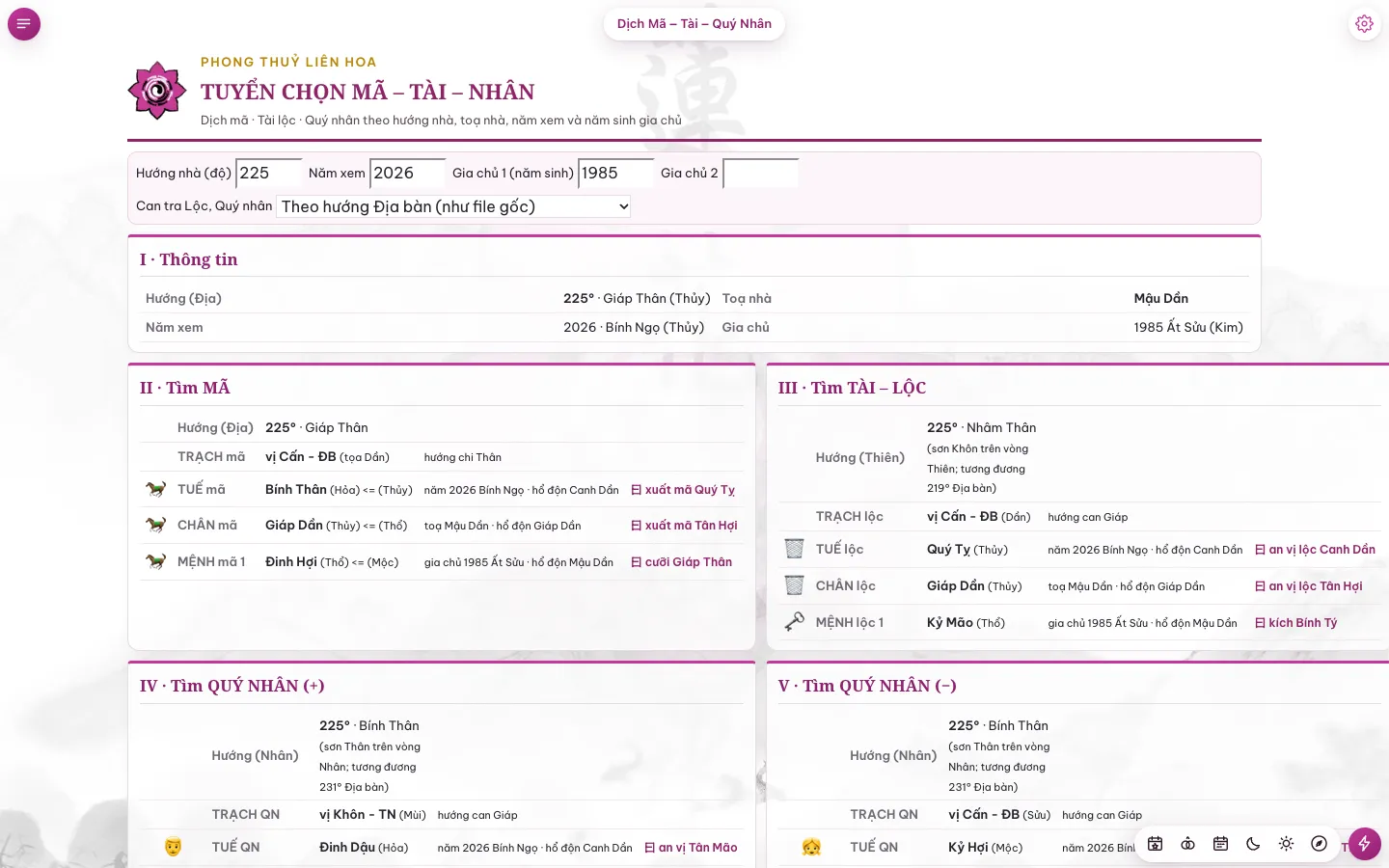This screenshot has width=1389, height=868.
Task: Click the Phong Thuỷ Liên Hoa lotus logo
Action: coord(157,91)
